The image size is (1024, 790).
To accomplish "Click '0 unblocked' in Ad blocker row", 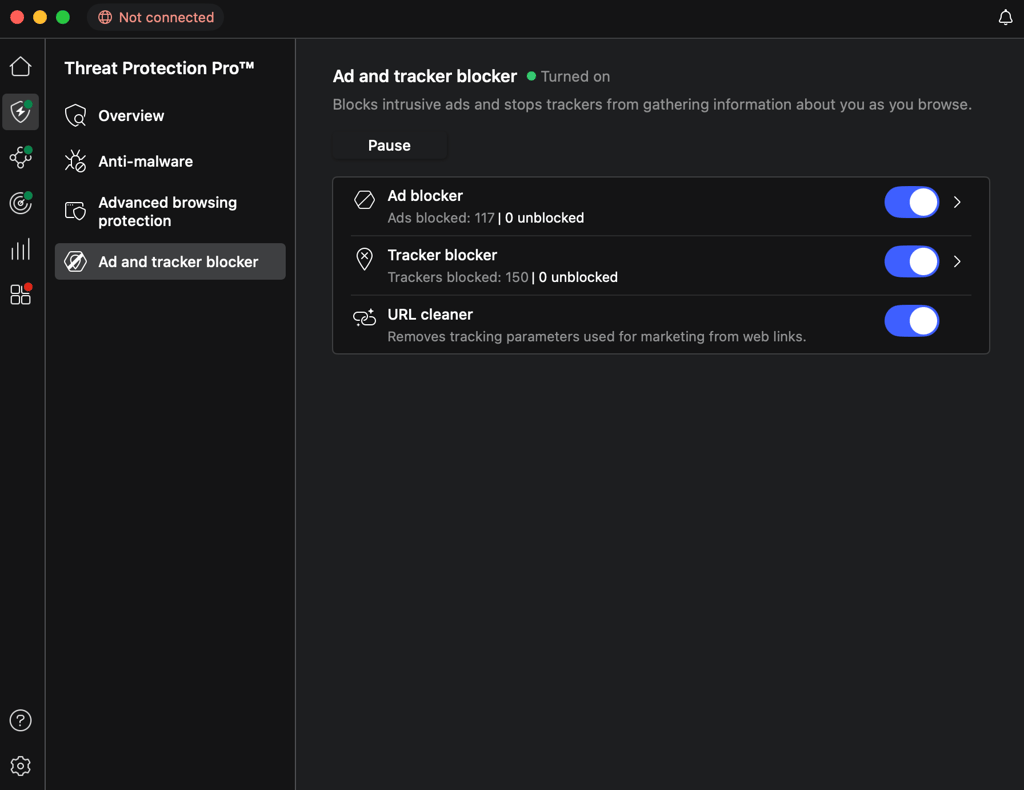I will (x=545, y=218).
